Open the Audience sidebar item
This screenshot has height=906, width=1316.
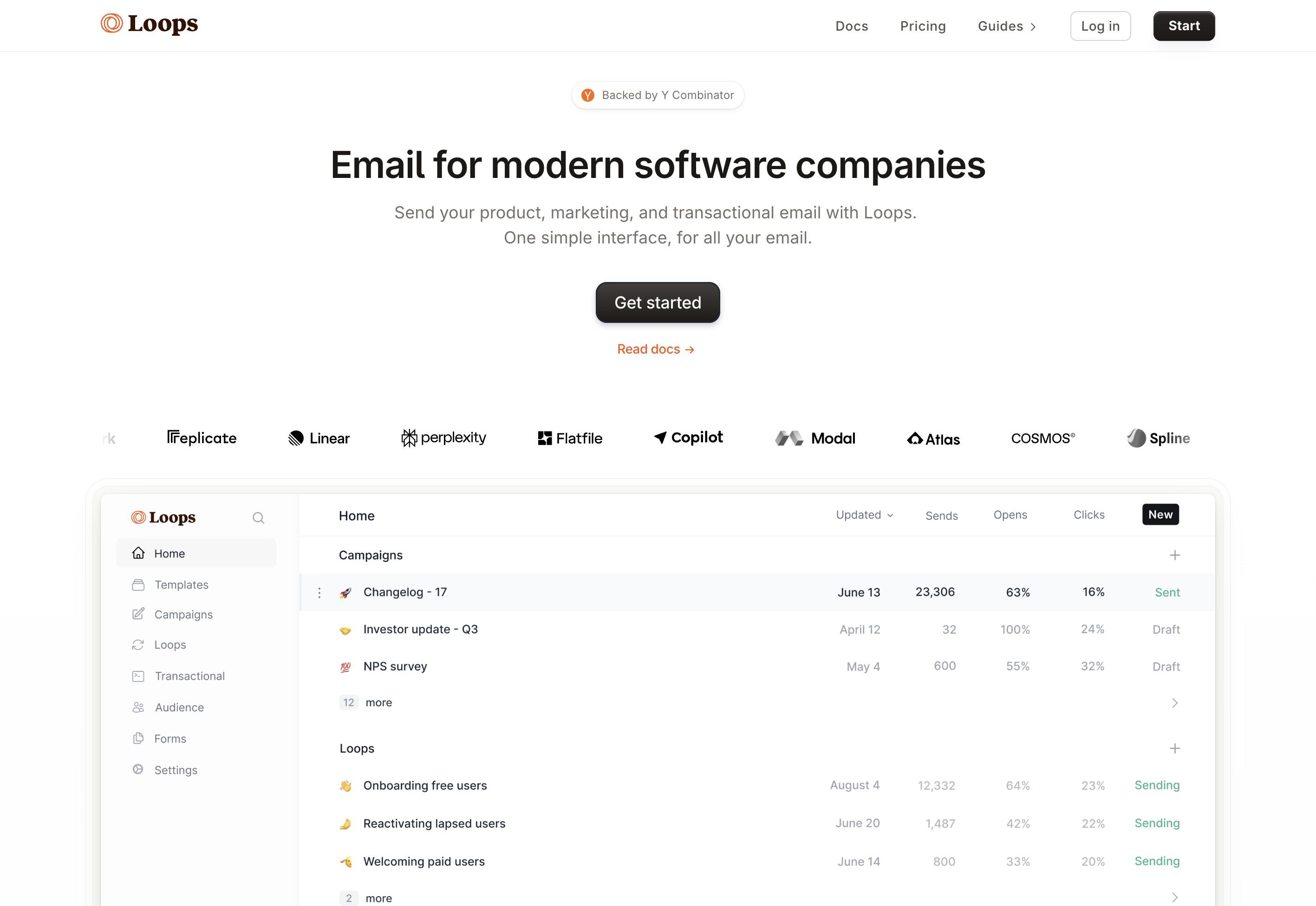point(179,707)
